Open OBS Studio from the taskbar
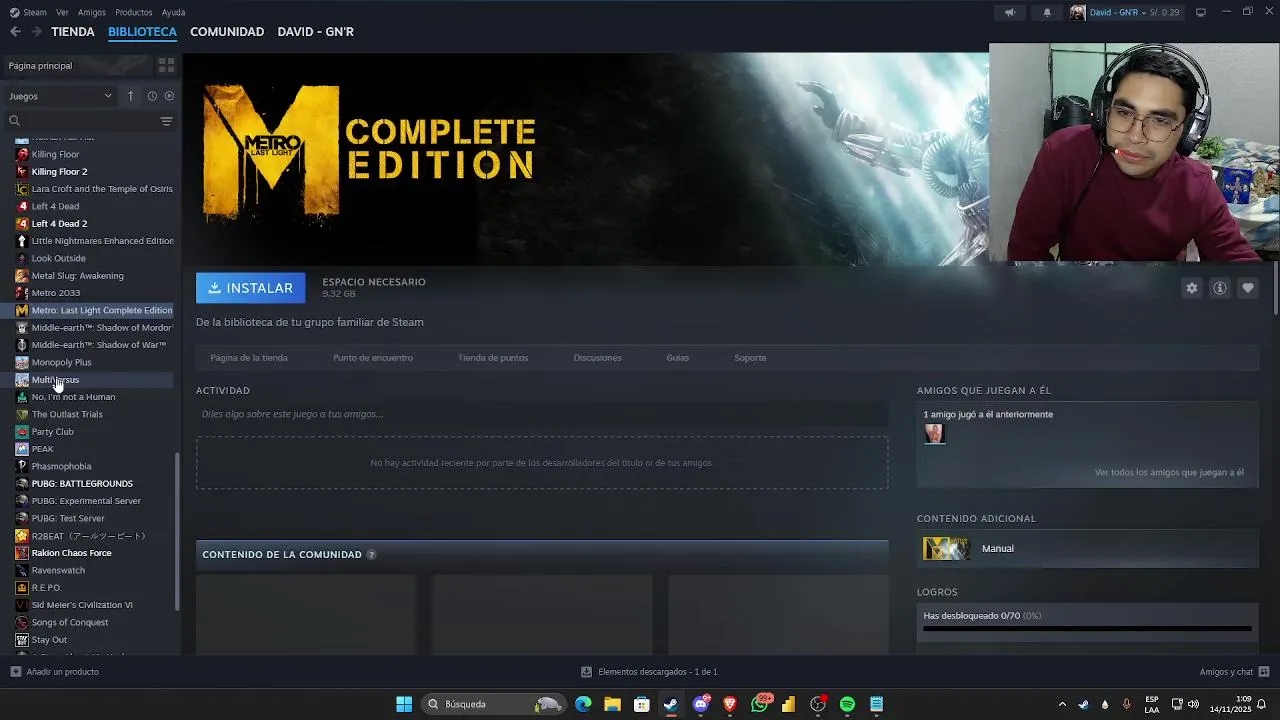The image size is (1280, 720). click(818, 704)
